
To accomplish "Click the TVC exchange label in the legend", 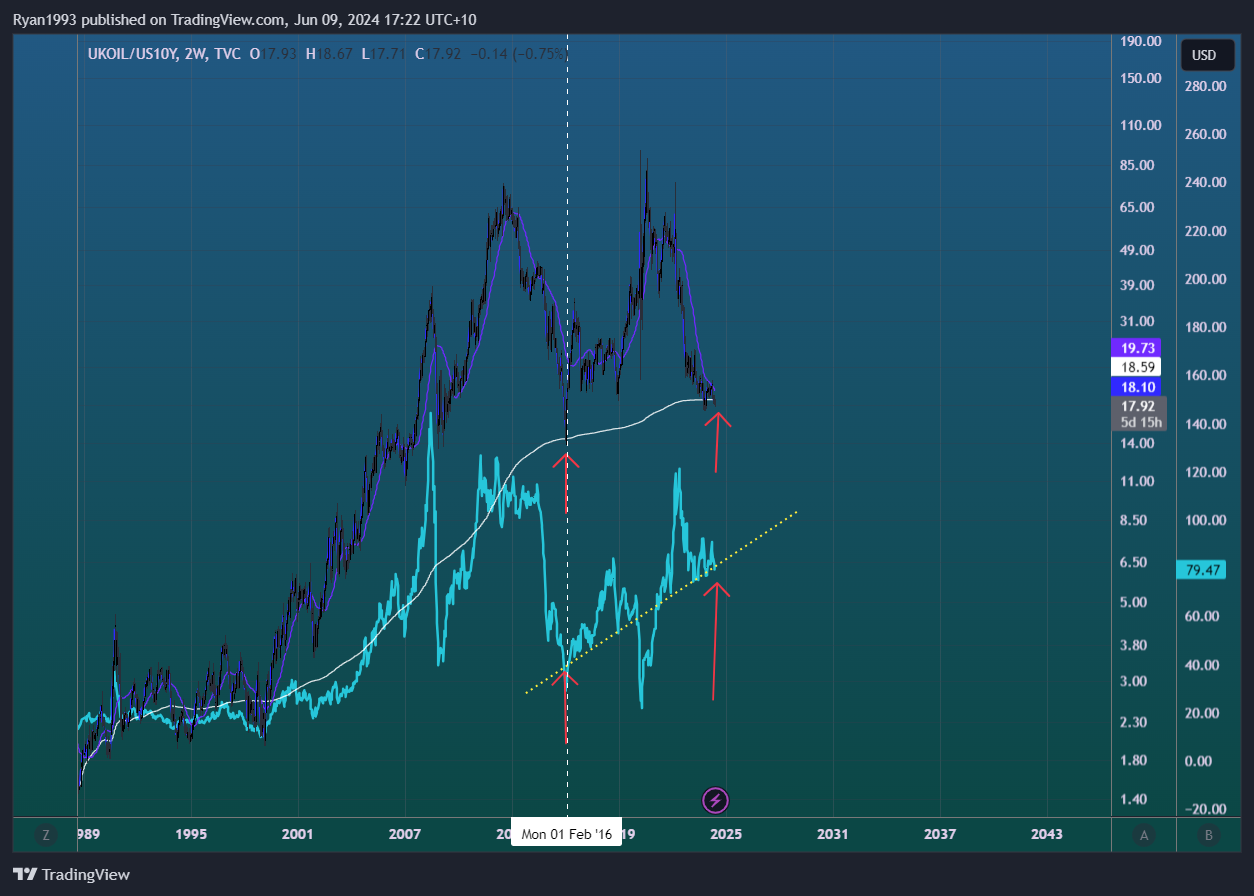I will click(227, 54).
